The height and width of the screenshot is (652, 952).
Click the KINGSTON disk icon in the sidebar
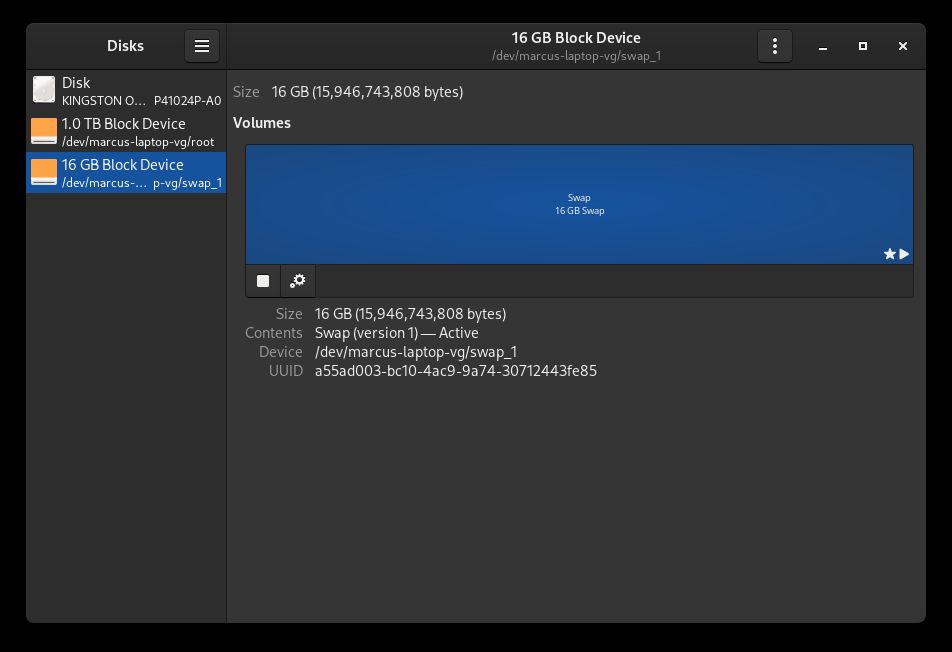click(x=44, y=90)
